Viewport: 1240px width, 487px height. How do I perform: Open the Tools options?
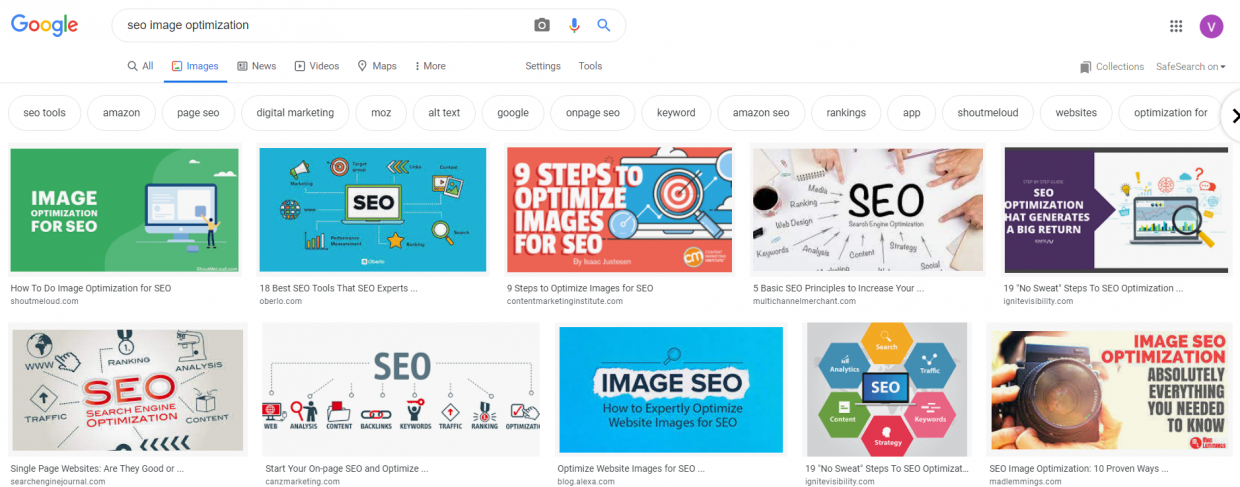click(x=590, y=66)
